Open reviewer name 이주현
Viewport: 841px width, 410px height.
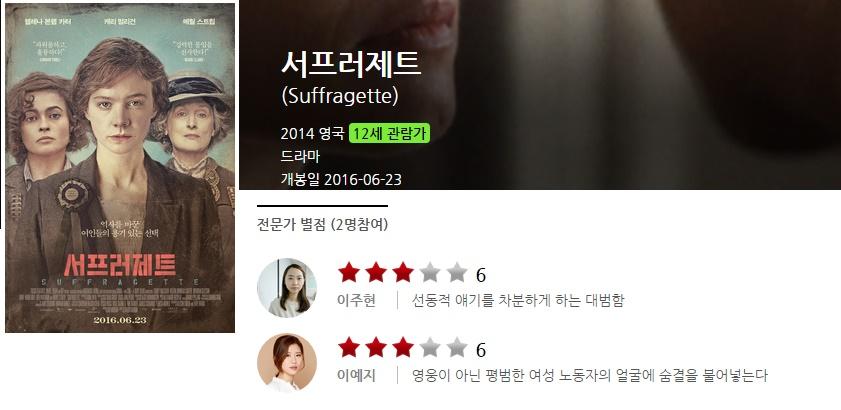(x=356, y=301)
